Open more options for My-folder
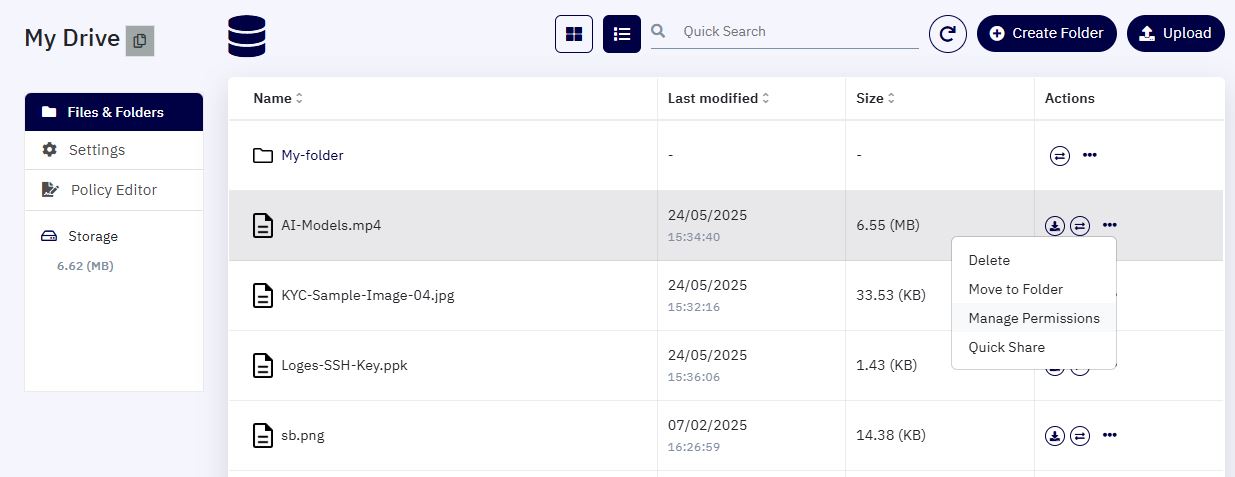Screen dimensions: 1235x477 tap(1090, 156)
